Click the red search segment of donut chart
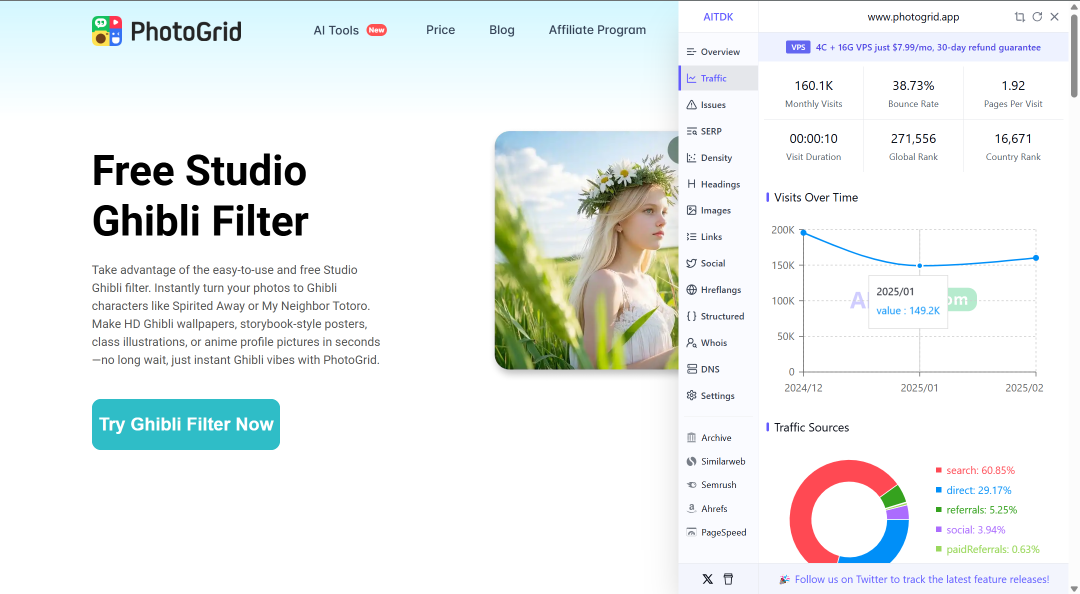This screenshot has width=1080, height=594. coord(804,500)
